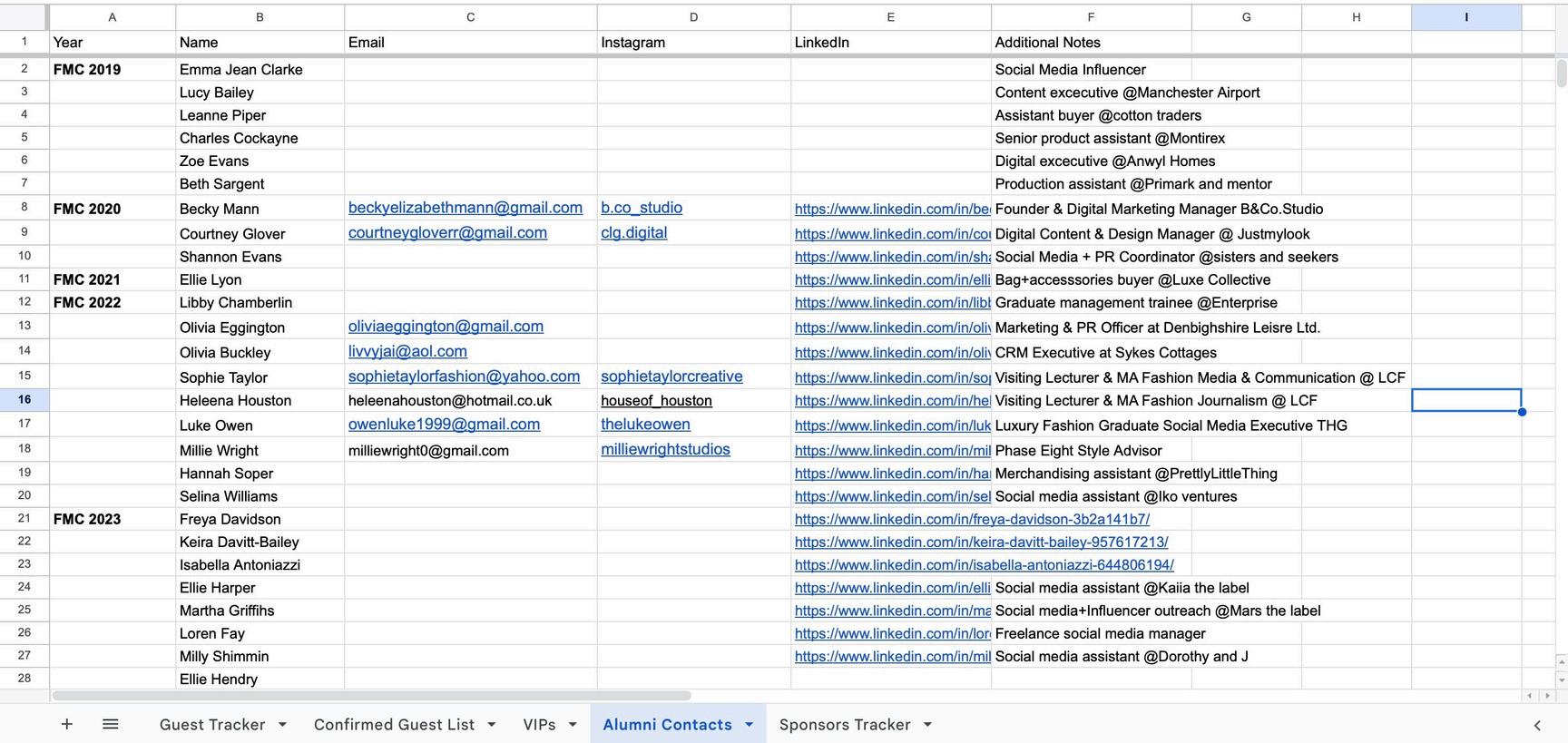
Task: Open Guest Tracker tab dropdown arrow
Action: (x=282, y=725)
